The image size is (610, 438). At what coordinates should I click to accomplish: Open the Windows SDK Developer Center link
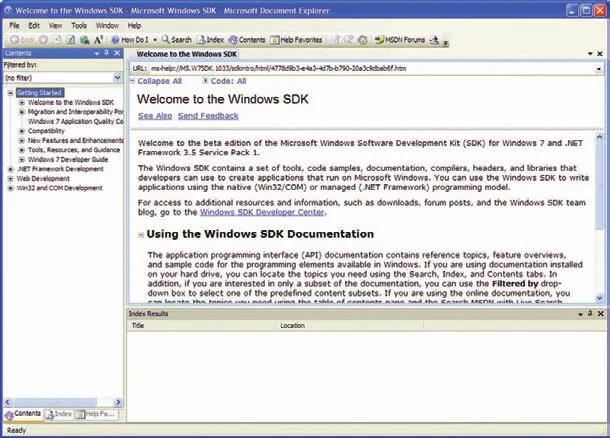click(262, 212)
